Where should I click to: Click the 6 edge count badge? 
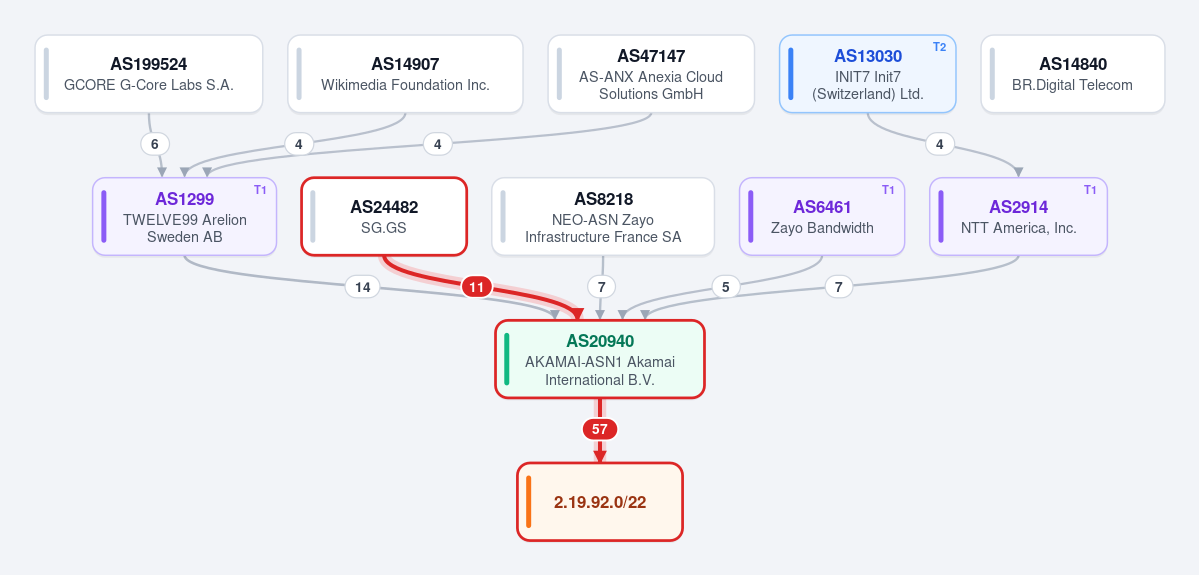point(154,144)
